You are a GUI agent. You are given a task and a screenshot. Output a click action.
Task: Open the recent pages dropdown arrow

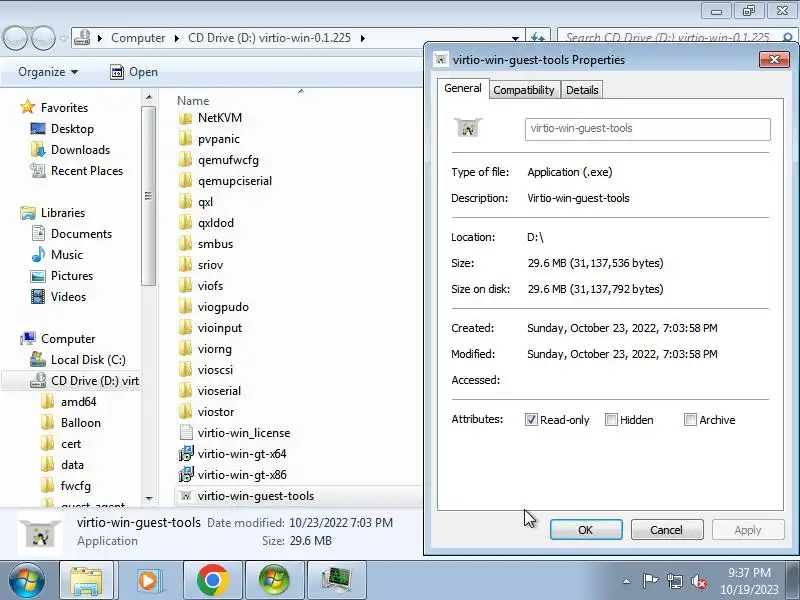tap(63, 38)
